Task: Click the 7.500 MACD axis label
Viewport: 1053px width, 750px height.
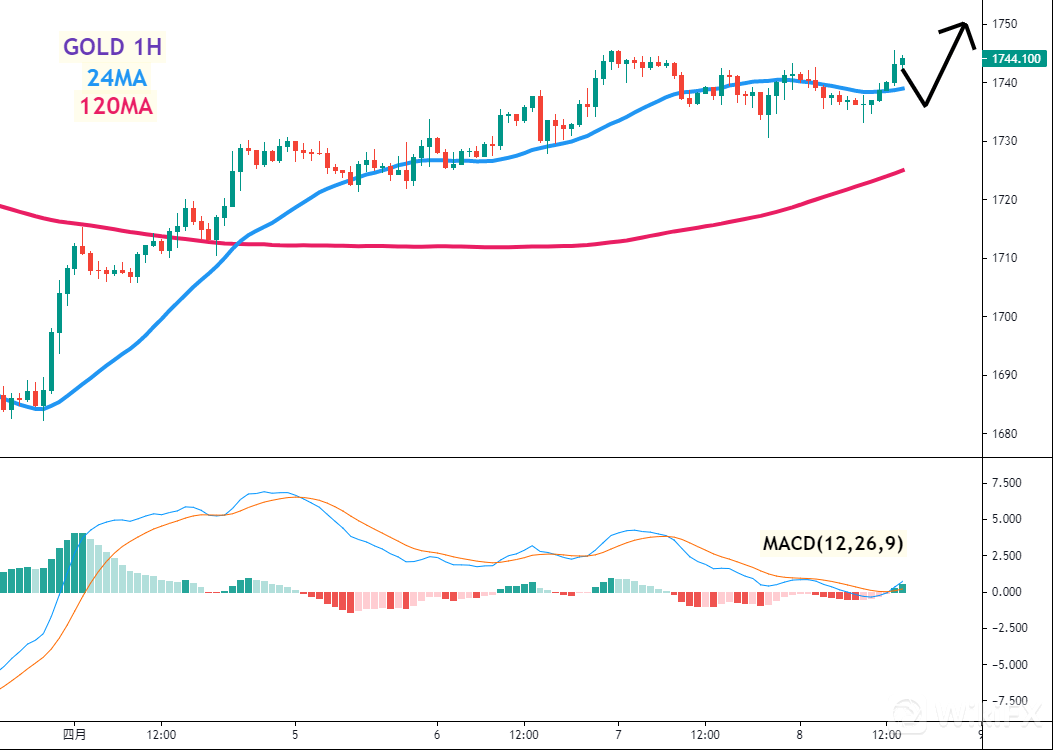Action: (1007, 483)
